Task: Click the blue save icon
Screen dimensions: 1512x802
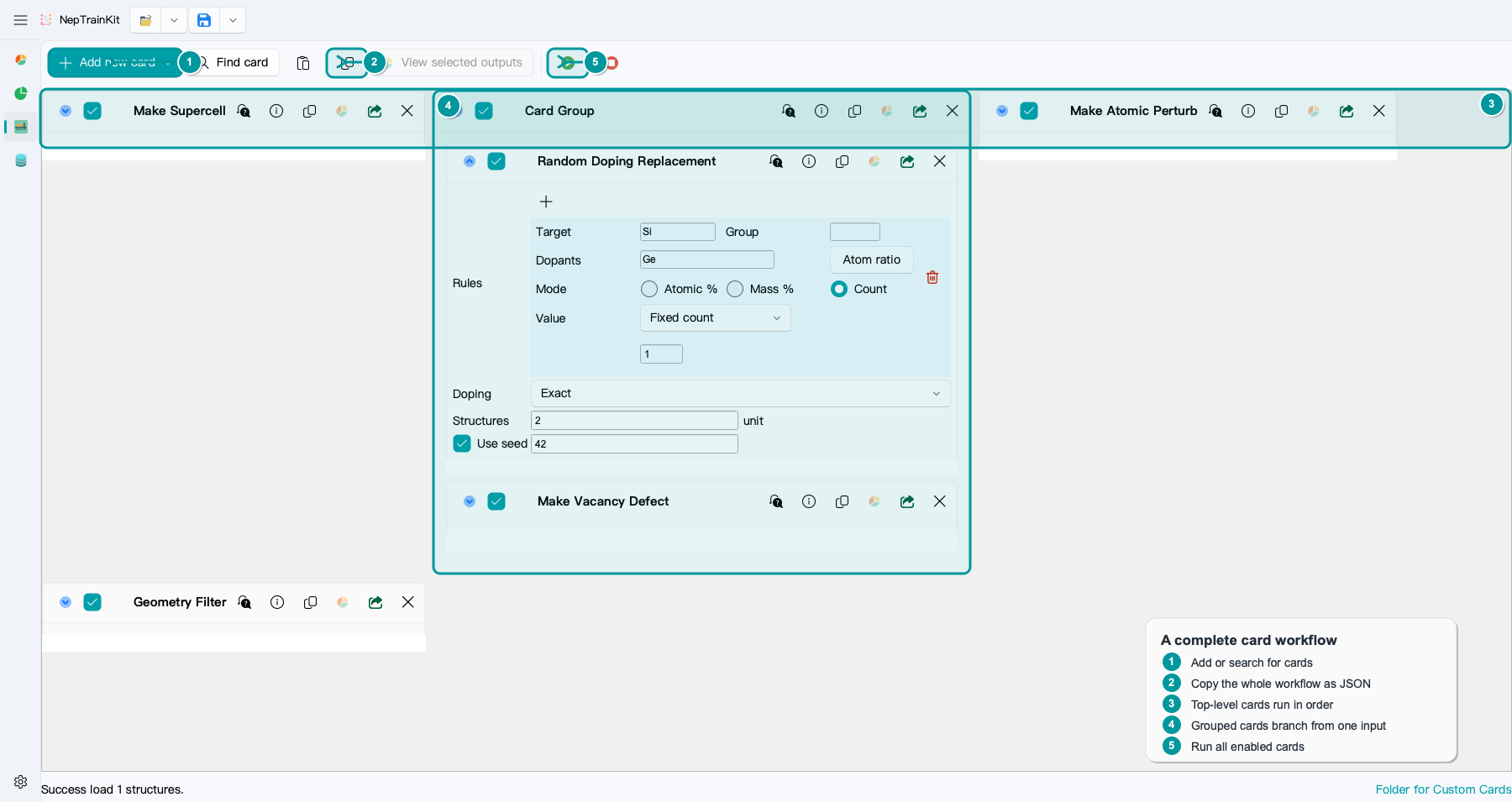Action: (204, 20)
